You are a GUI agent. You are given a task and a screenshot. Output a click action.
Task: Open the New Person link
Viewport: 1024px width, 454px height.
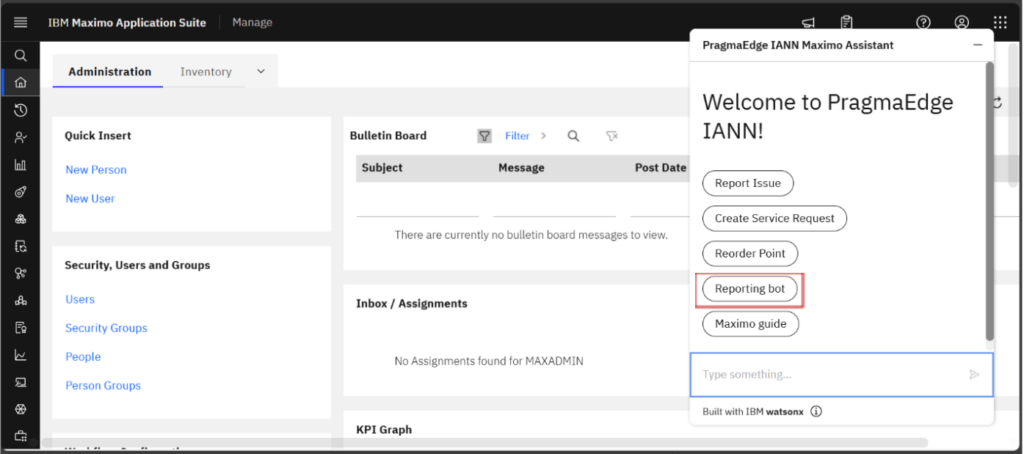point(96,170)
